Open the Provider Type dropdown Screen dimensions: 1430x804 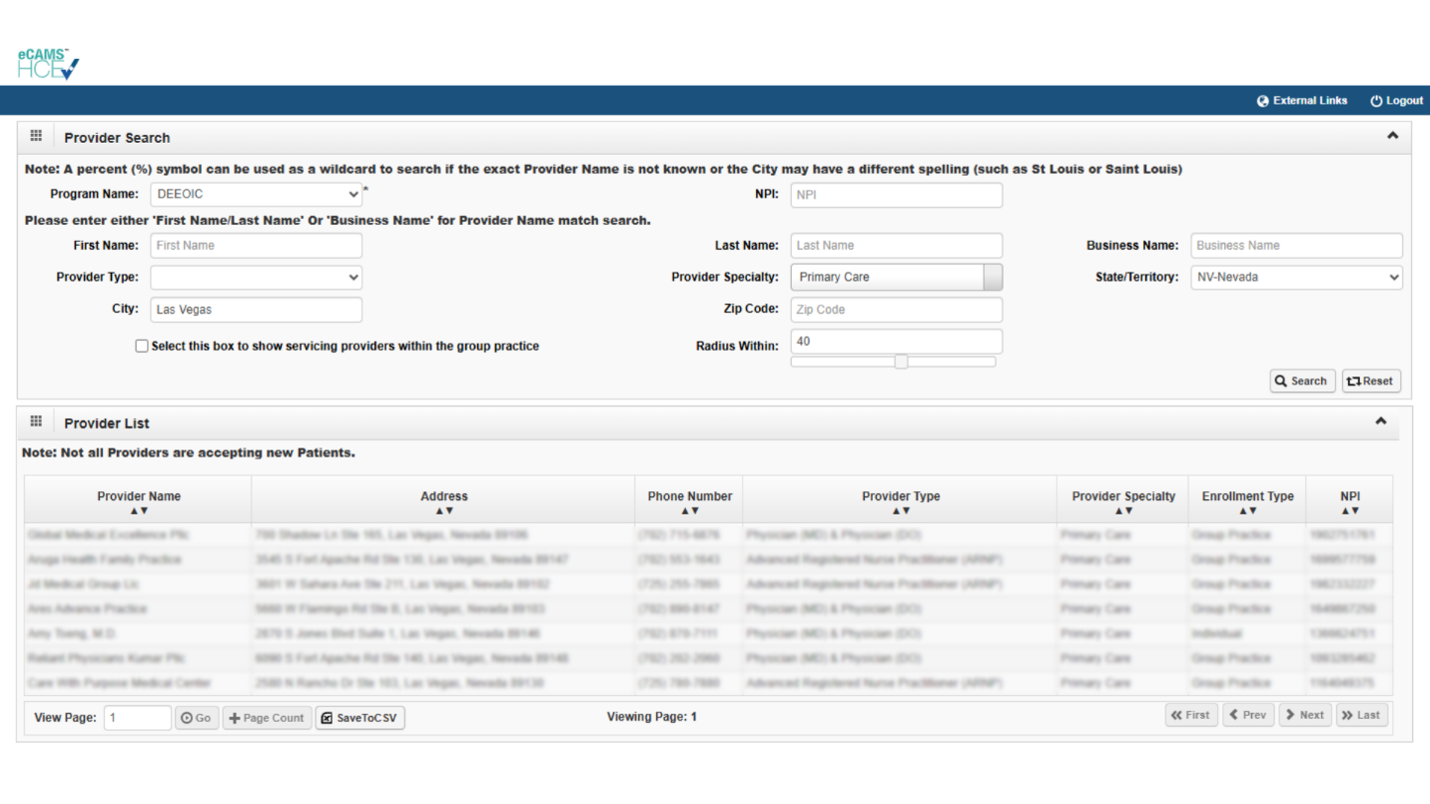click(x=256, y=277)
